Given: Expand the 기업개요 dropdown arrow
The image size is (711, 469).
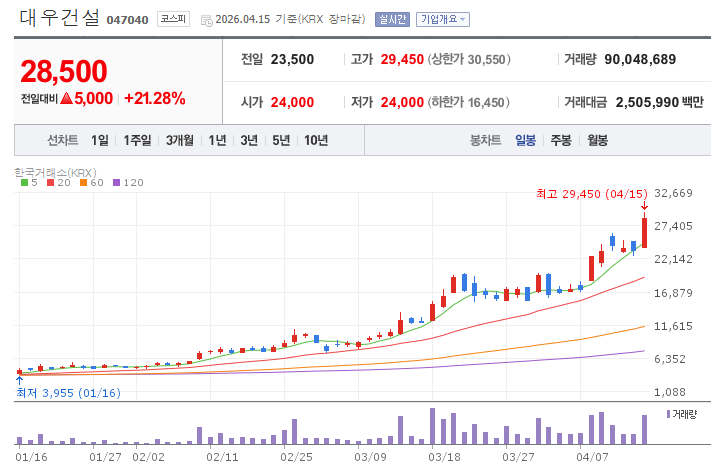Looking at the screenshot, I should pos(463,20).
